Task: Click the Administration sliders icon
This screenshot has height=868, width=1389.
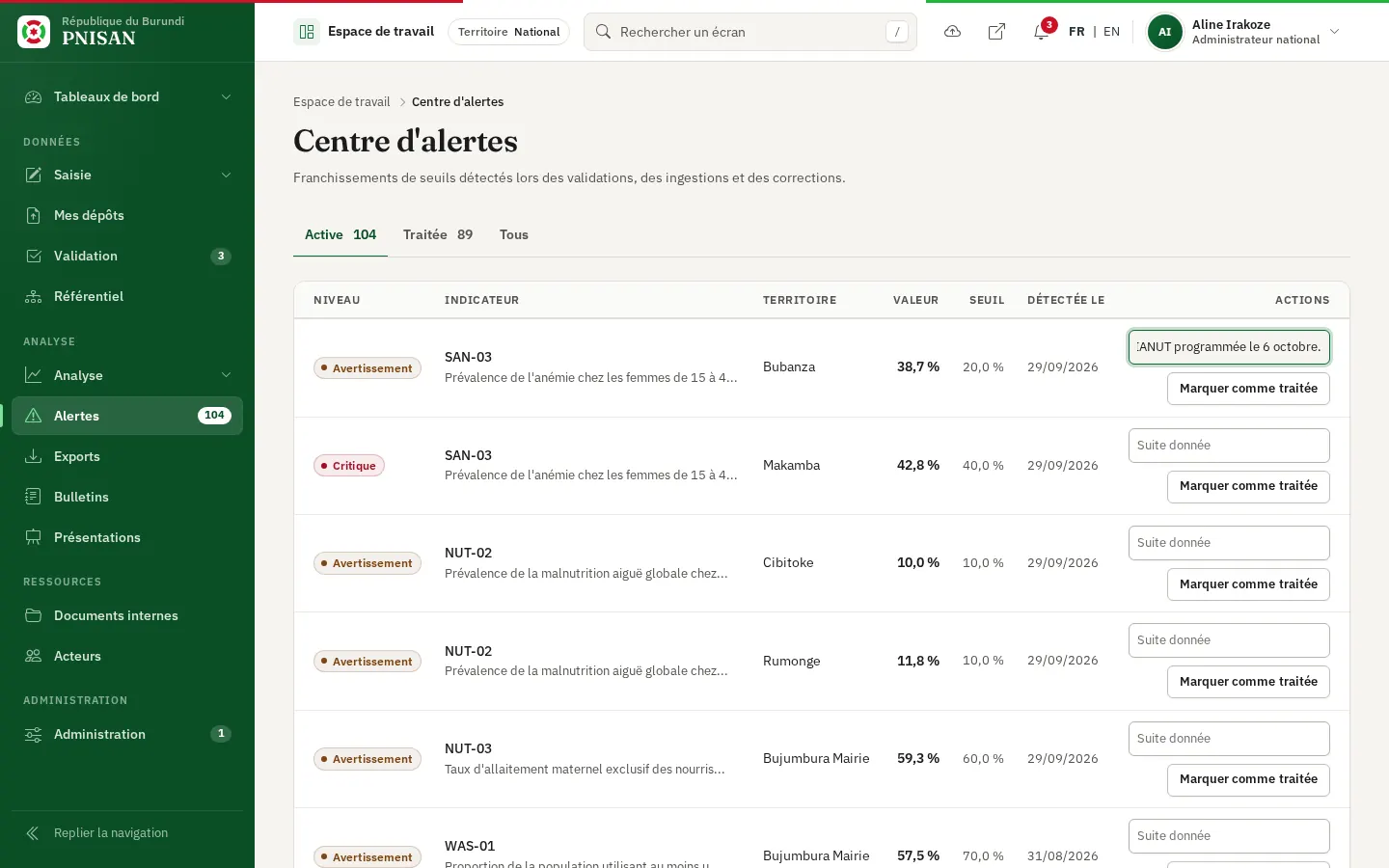Action: click(x=34, y=734)
